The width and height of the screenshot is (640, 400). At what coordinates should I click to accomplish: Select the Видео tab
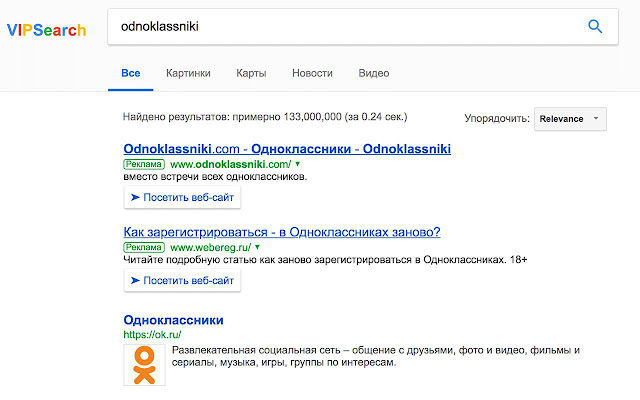pos(374,73)
